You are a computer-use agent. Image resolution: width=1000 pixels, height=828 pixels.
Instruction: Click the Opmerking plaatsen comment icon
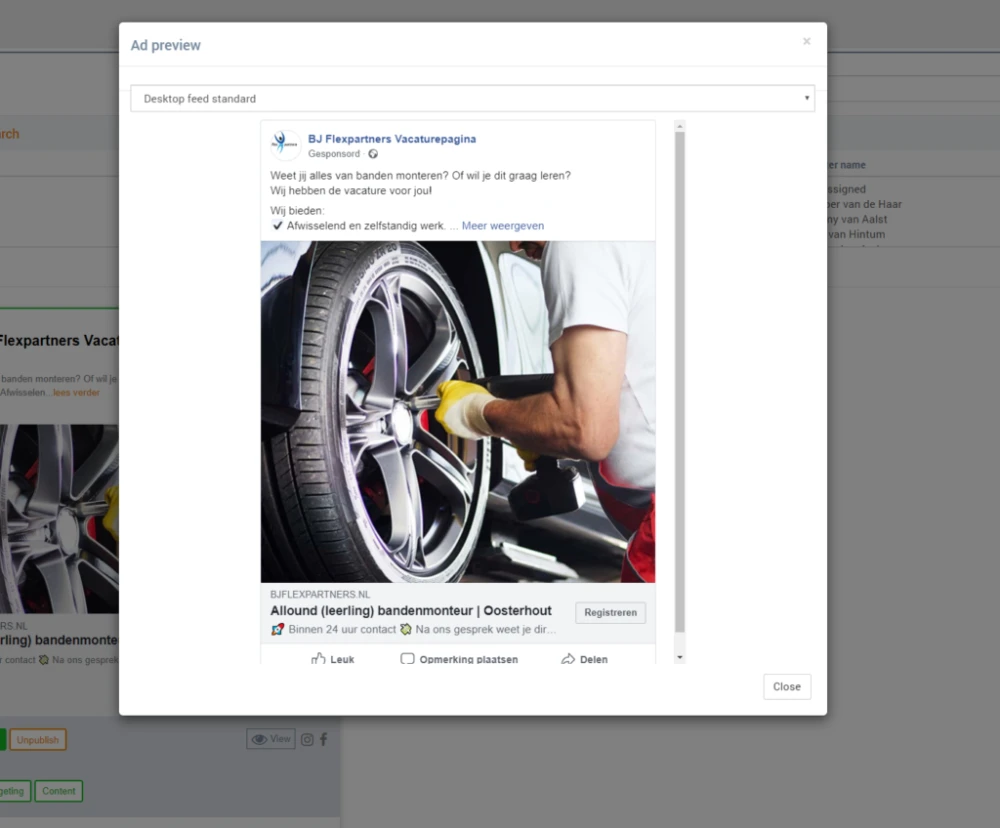pos(407,659)
